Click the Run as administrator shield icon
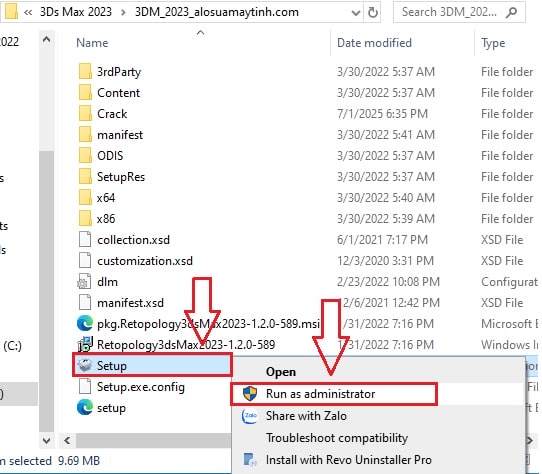 (250, 393)
